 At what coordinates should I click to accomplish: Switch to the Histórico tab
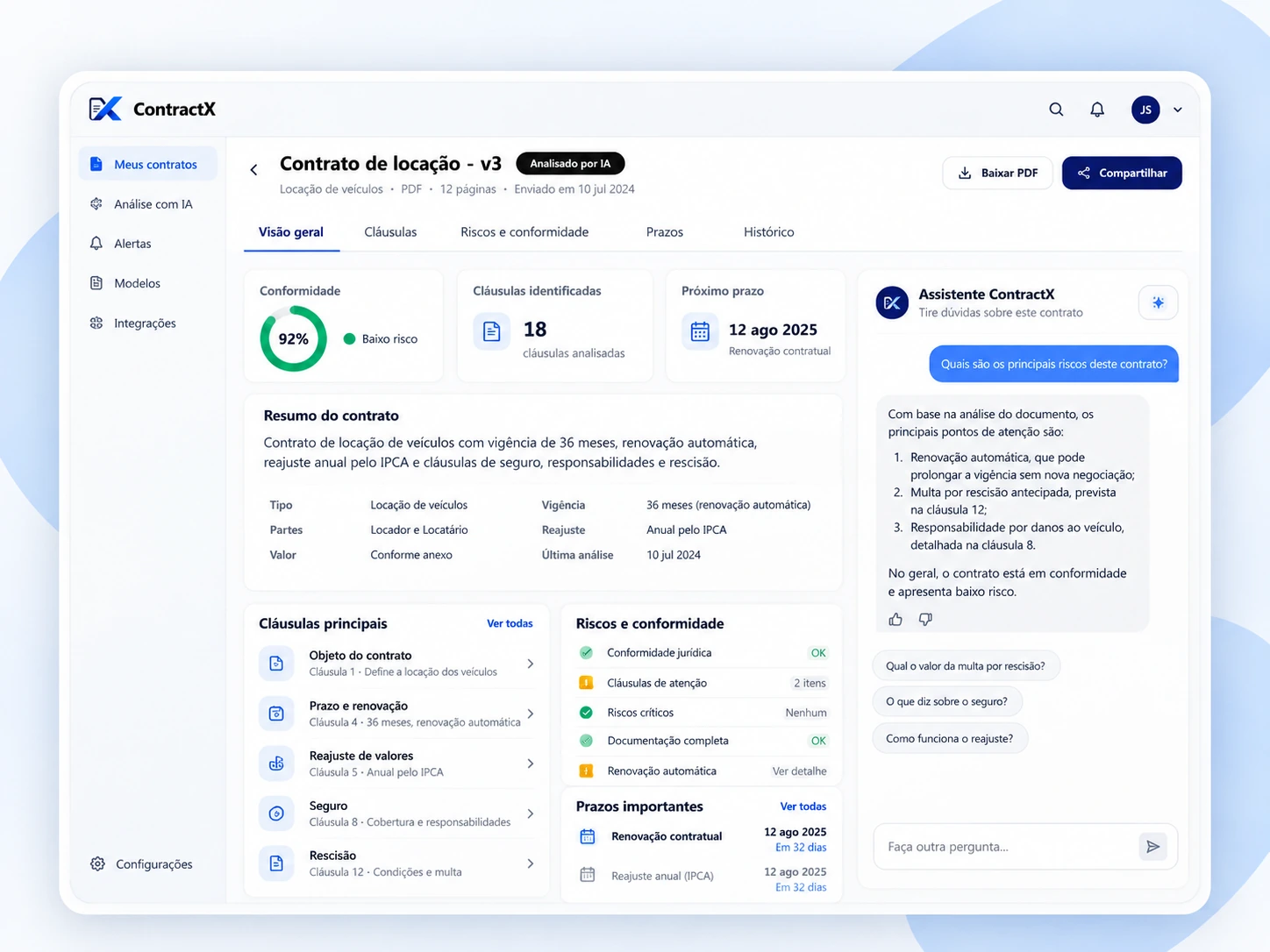(x=769, y=232)
